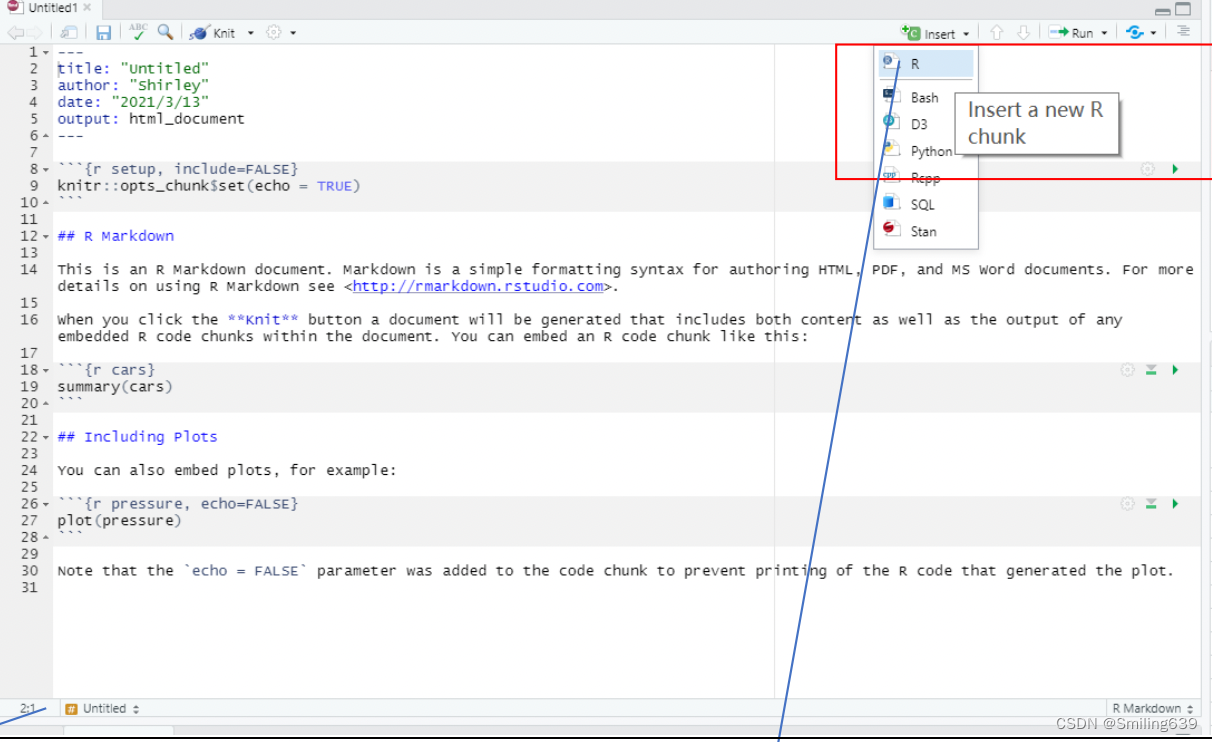Click ## Including Plots heading
Viewport: 1212px width, 742px height.
[x=138, y=437]
